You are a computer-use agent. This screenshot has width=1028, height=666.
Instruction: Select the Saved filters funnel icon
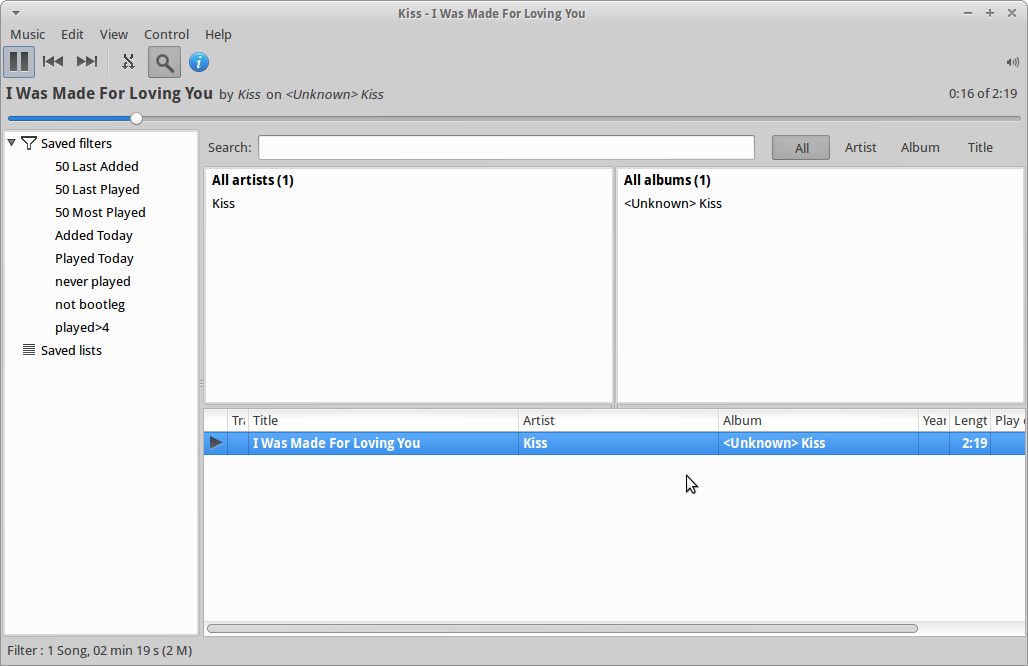point(29,143)
